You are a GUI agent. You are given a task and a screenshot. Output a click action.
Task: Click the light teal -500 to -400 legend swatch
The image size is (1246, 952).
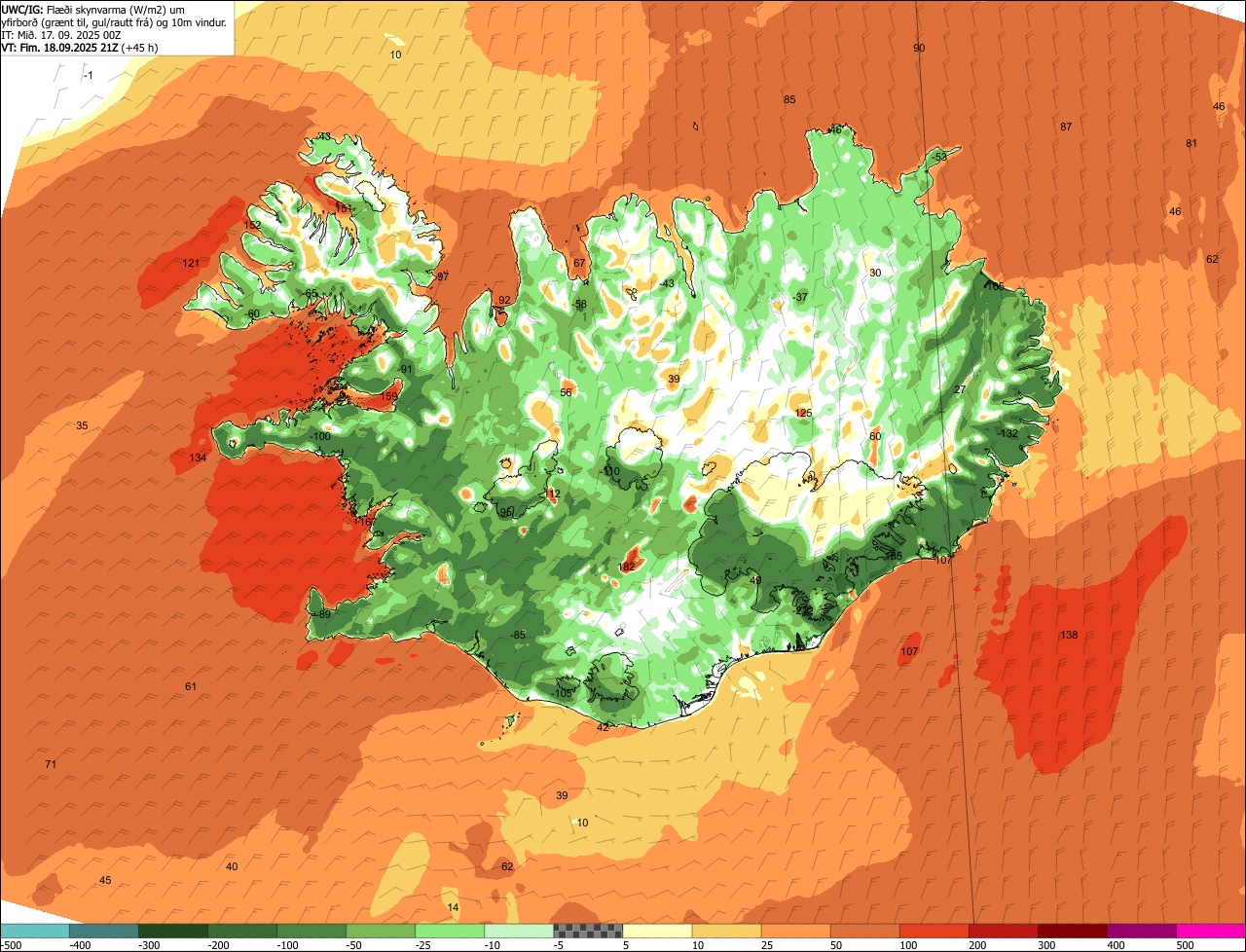[34, 931]
